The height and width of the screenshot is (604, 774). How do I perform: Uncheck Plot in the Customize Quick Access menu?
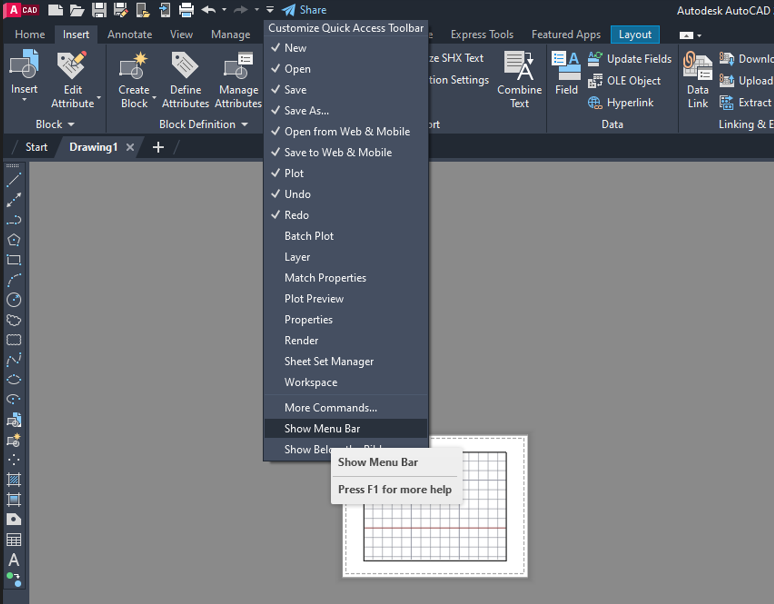click(346, 173)
